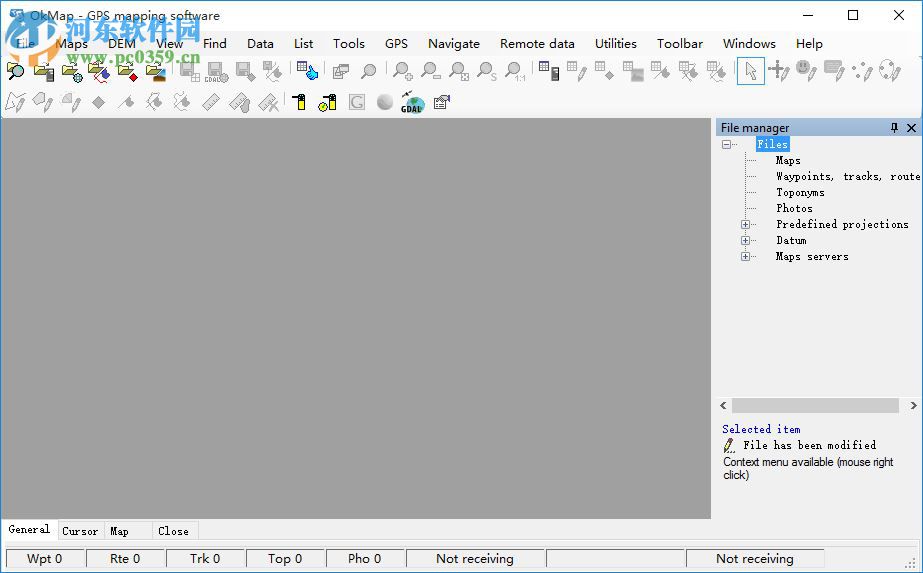Screen dimensions: 923x573
Task: Click the GPS receiver with green dial icon
Action: (x=327, y=102)
